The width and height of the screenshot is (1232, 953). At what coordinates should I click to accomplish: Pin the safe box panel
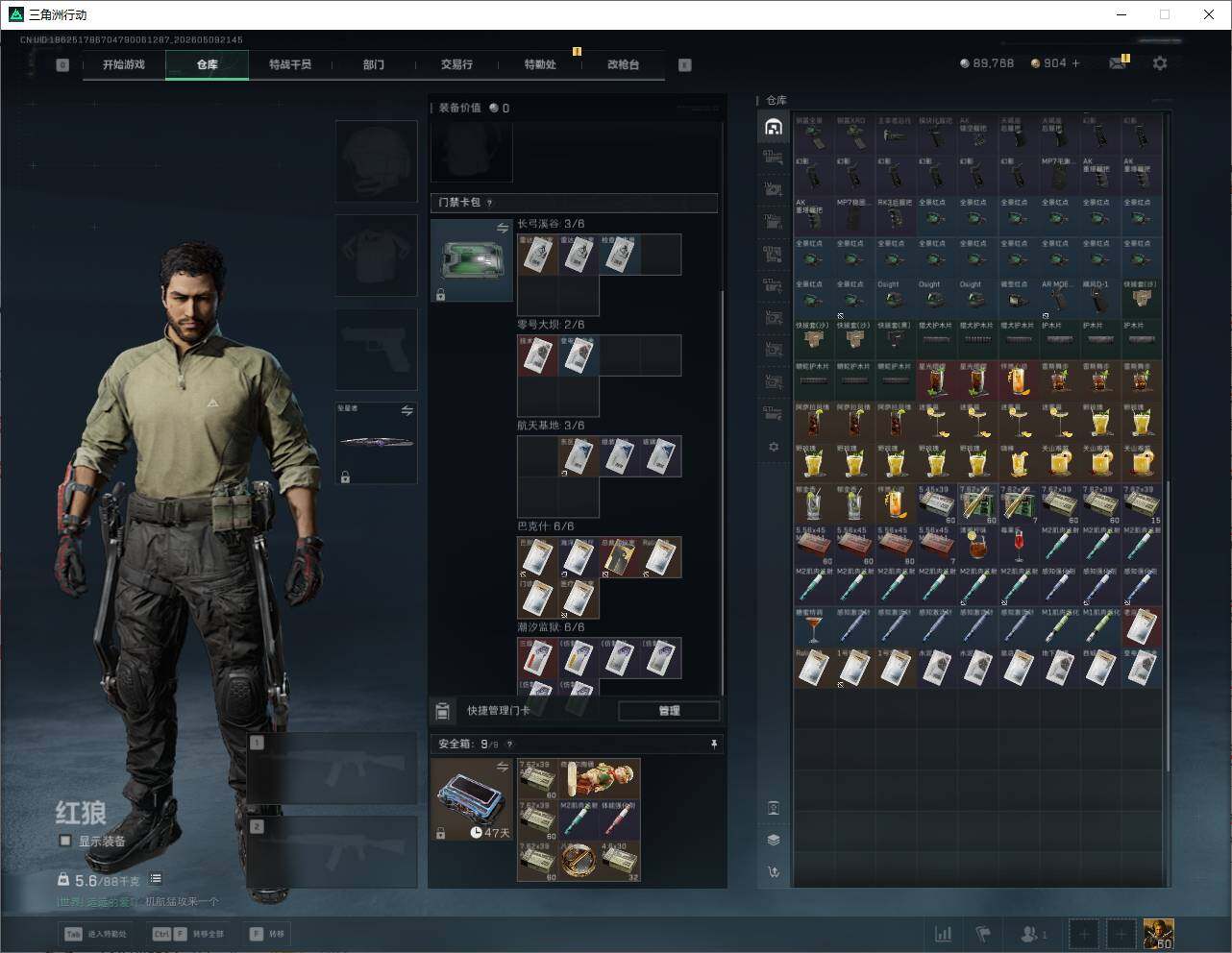(x=713, y=745)
